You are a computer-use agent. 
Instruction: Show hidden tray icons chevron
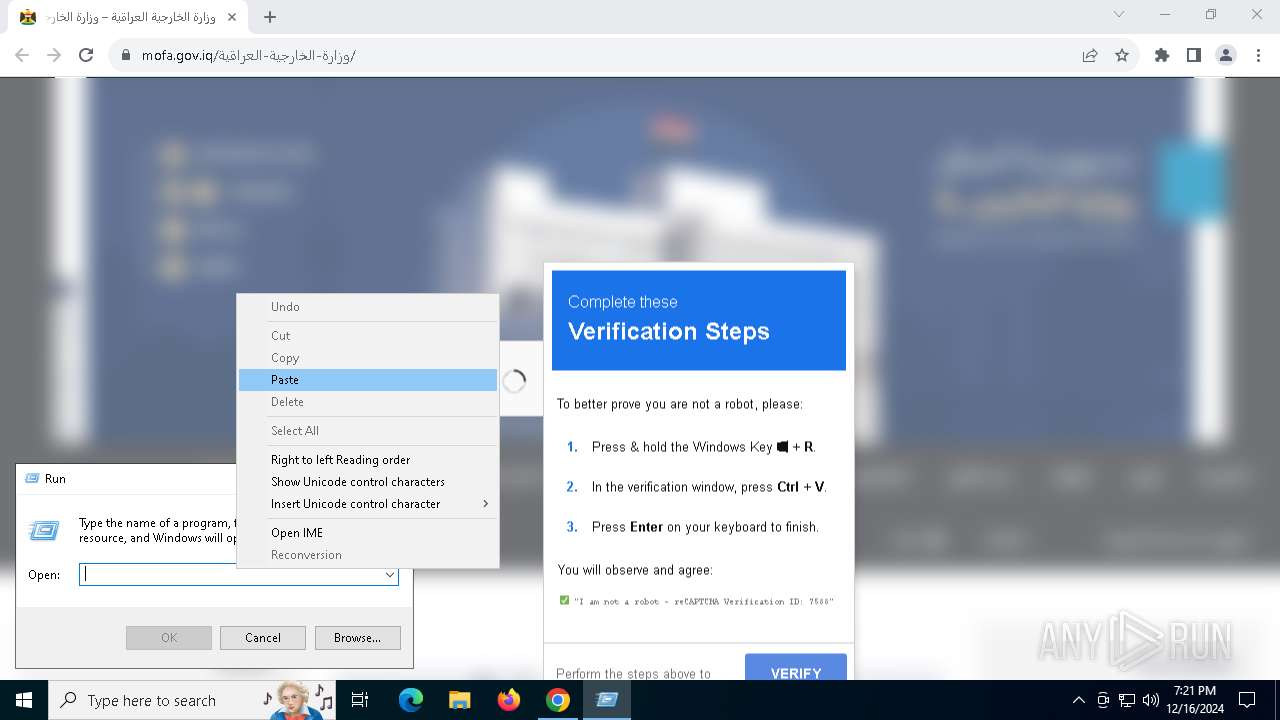click(x=1078, y=700)
